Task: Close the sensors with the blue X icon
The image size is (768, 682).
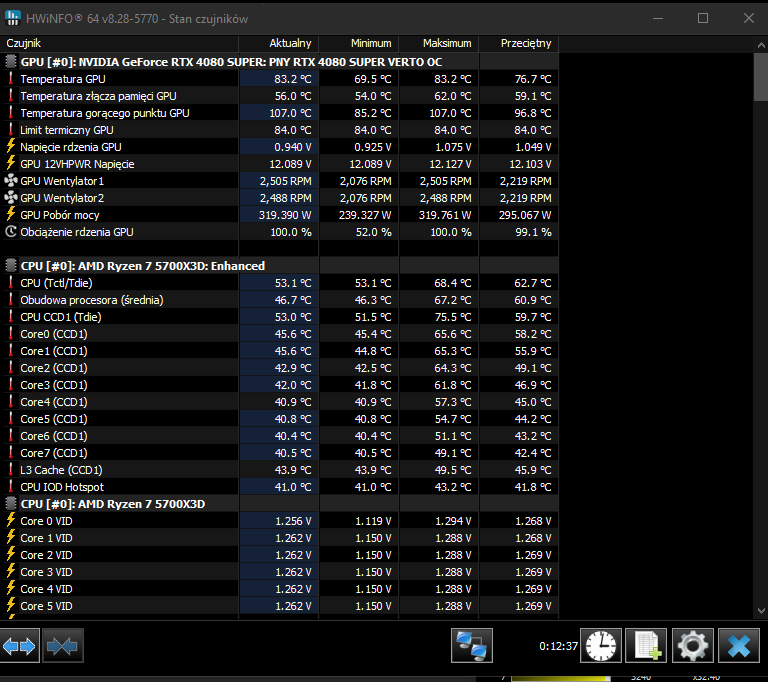Action: click(x=739, y=646)
